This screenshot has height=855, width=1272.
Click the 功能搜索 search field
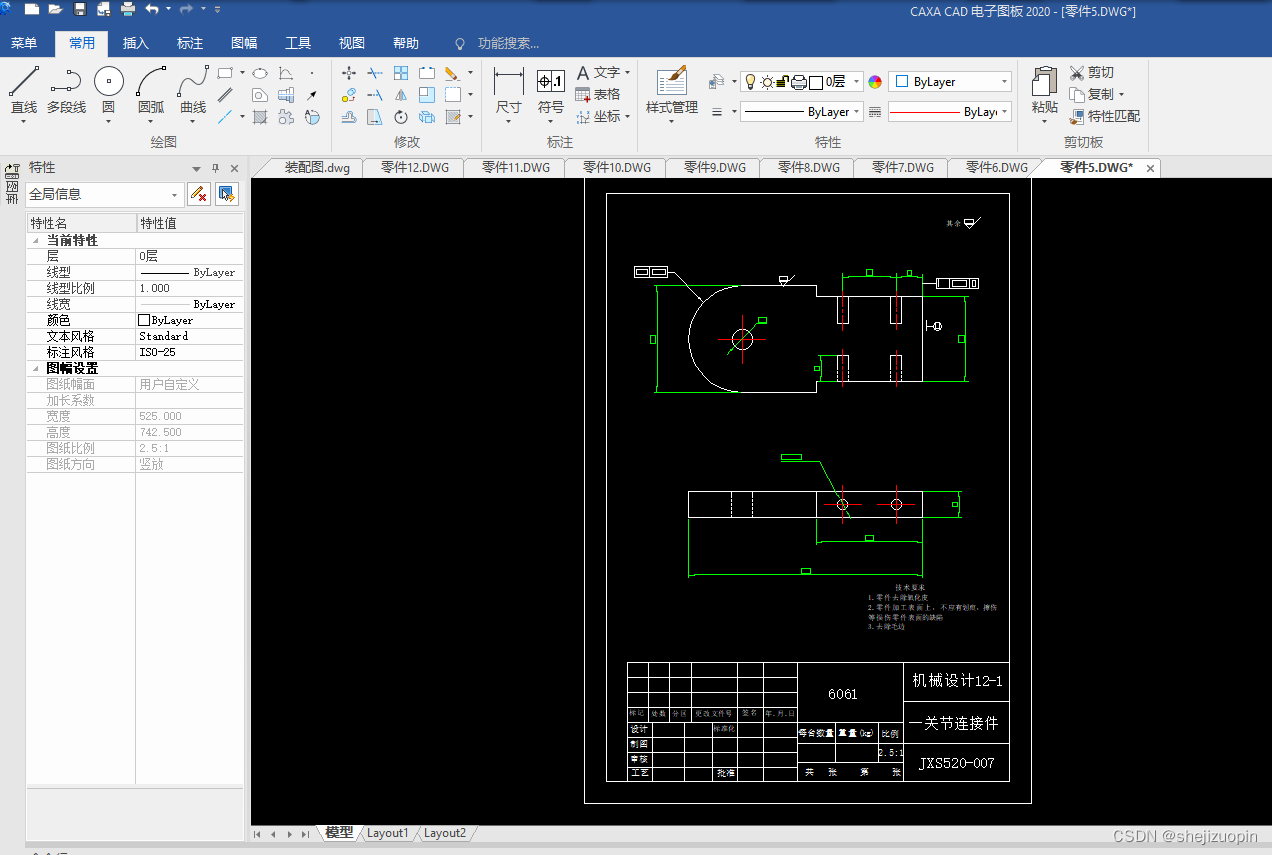click(x=508, y=43)
